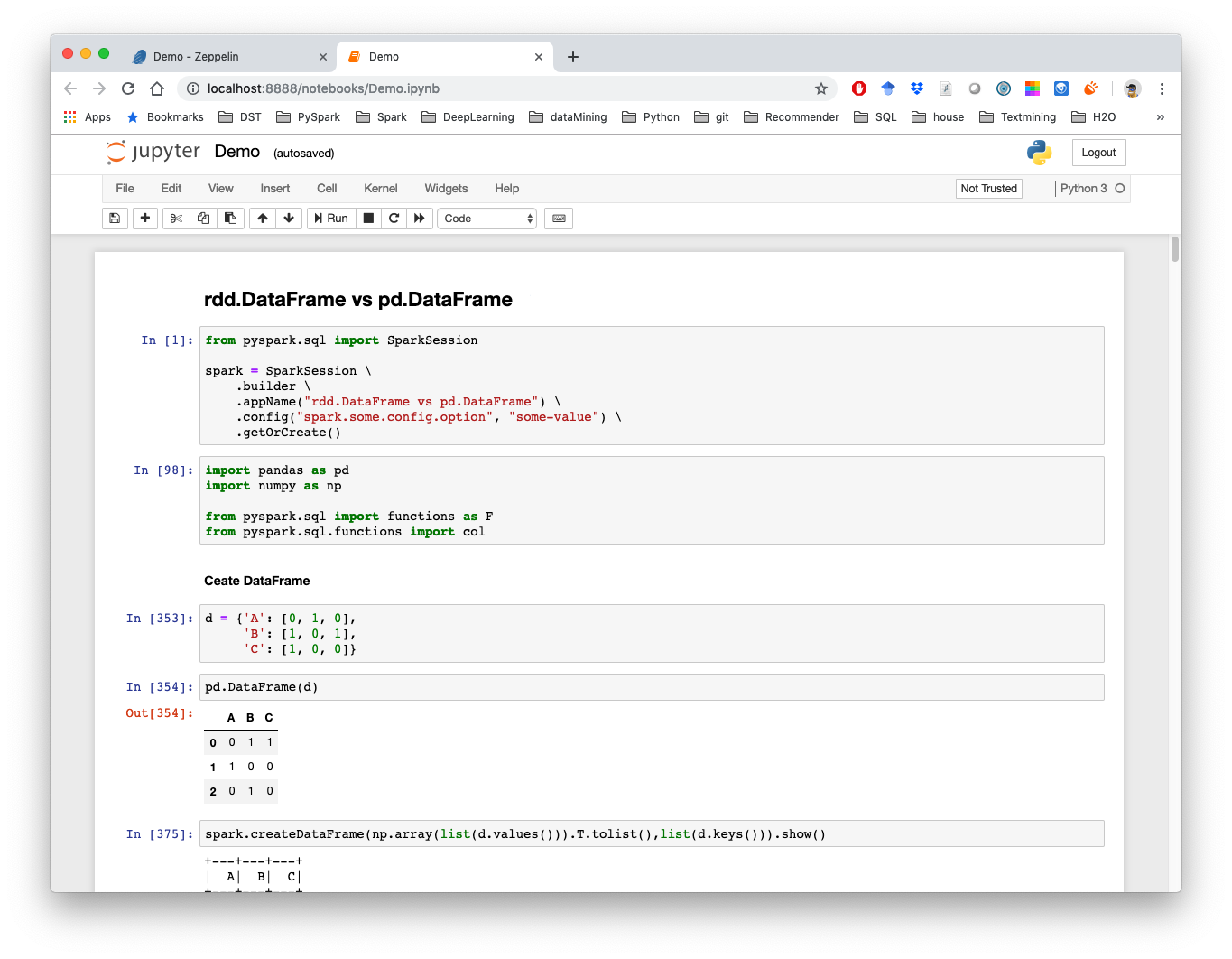Click the Python 3 kernel idle indicator circle

point(1120,189)
